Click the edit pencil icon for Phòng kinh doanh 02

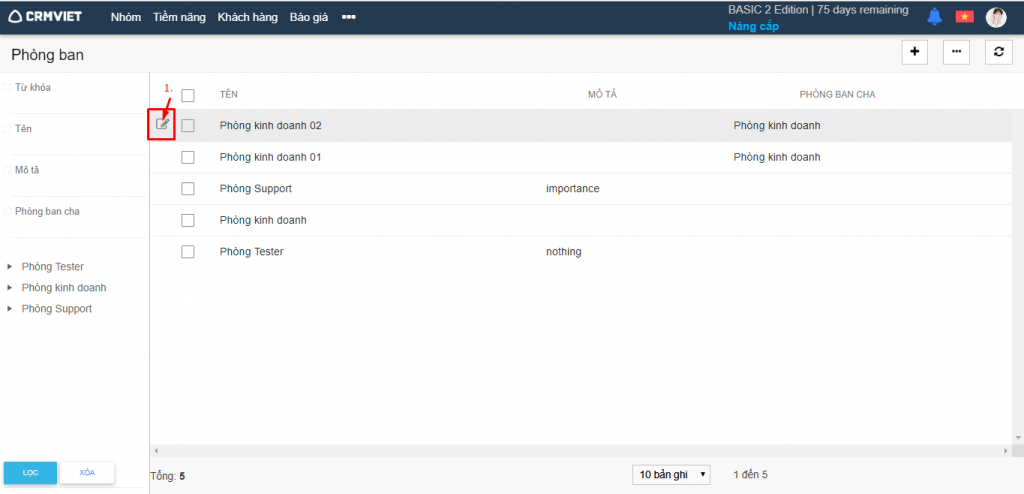point(162,124)
